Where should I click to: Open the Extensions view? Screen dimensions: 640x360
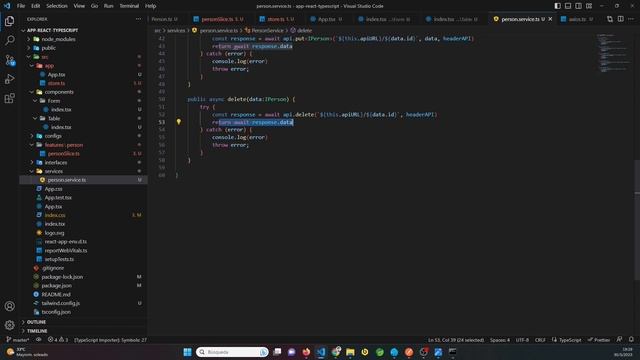pyautogui.click(x=9, y=98)
